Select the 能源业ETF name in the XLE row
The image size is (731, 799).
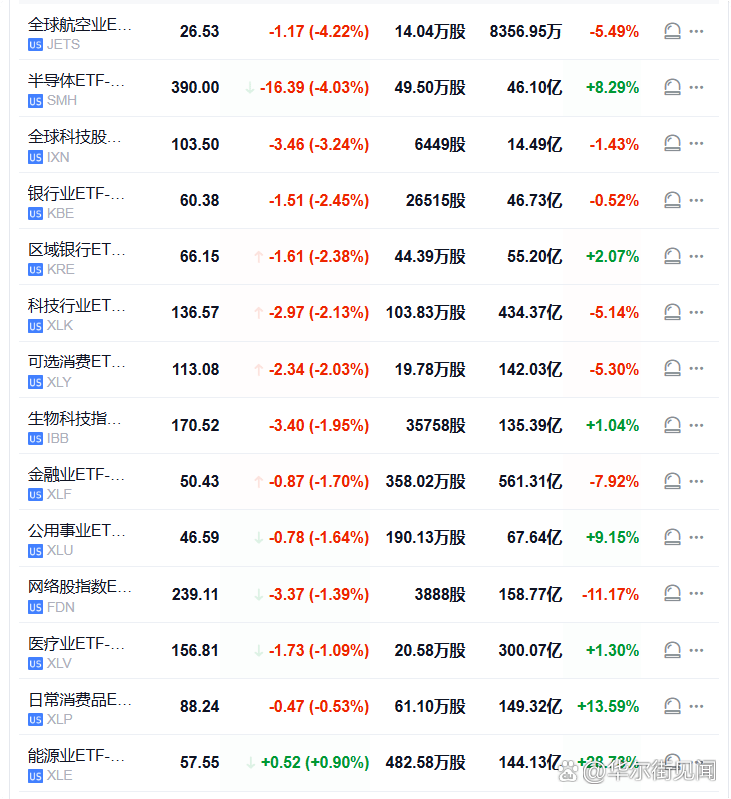[x=77, y=755]
